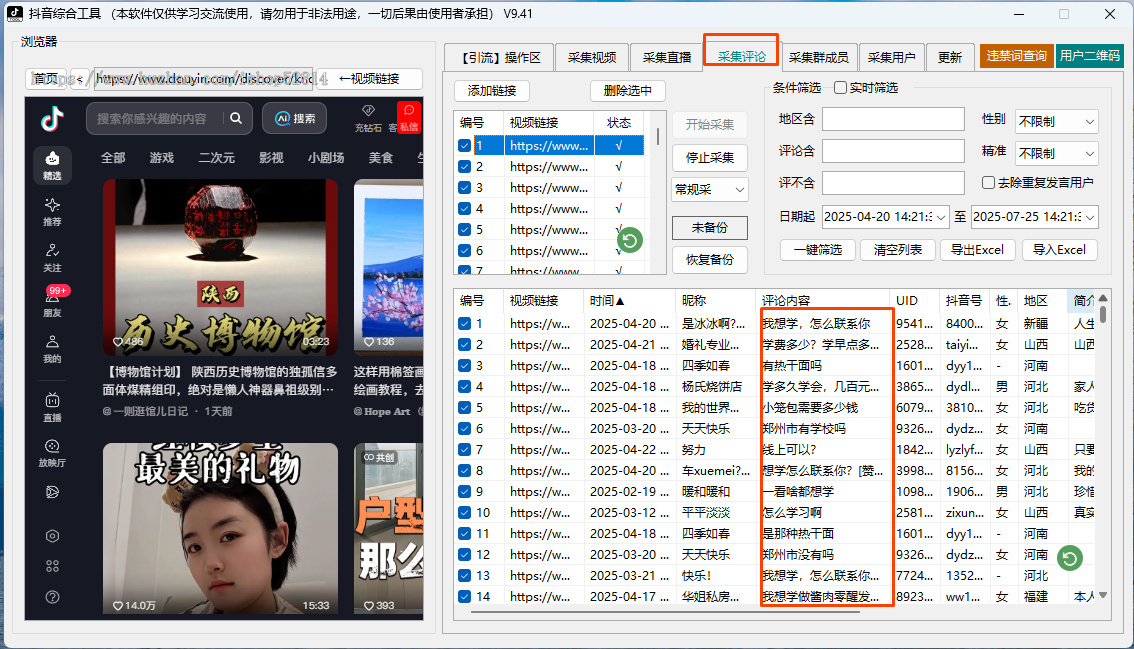Open 用户二维码 green button

[x=1089, y=56]
